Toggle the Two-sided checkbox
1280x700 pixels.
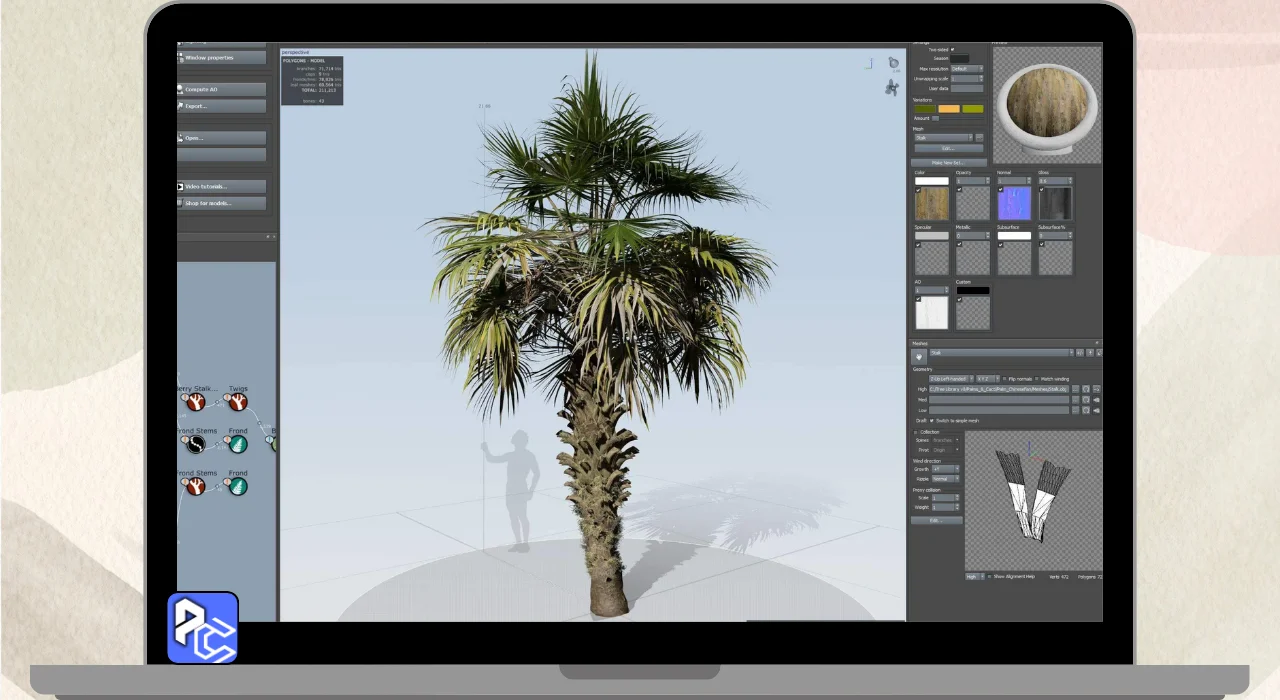tap(952, 49)
